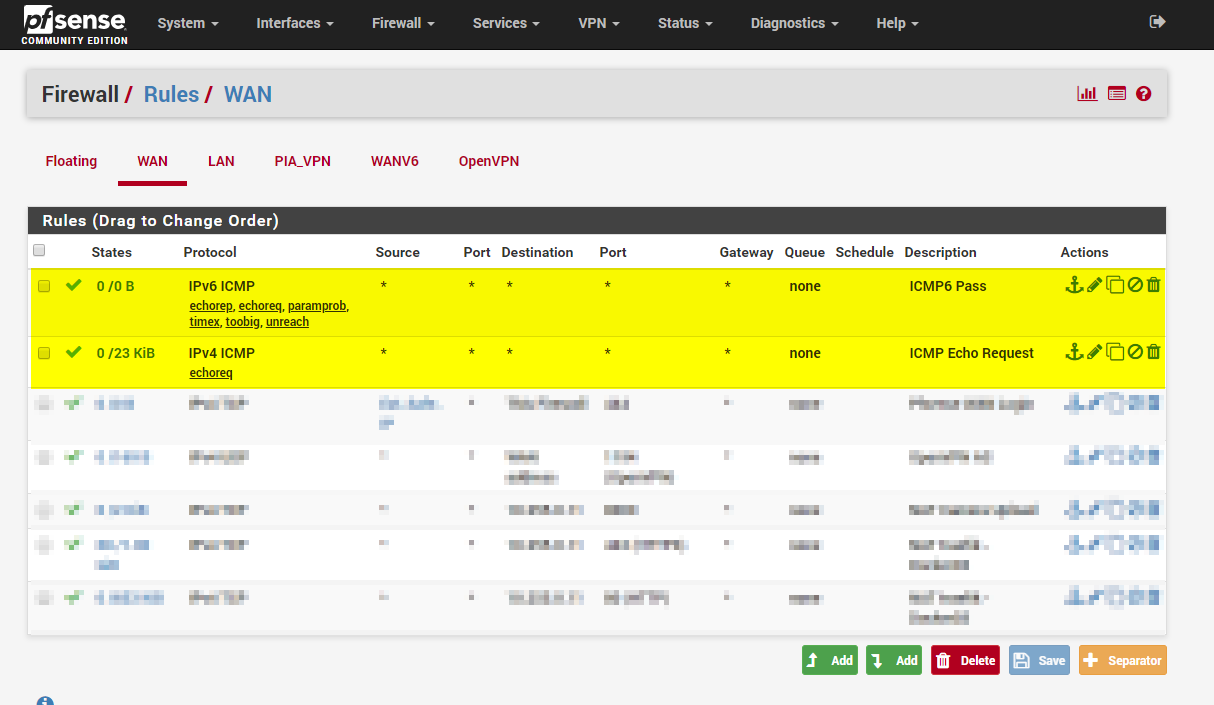Click echoreq link under IPv4 ICMP
Viewport: 1214px width, 705px height.
click(x=211, y=373)
